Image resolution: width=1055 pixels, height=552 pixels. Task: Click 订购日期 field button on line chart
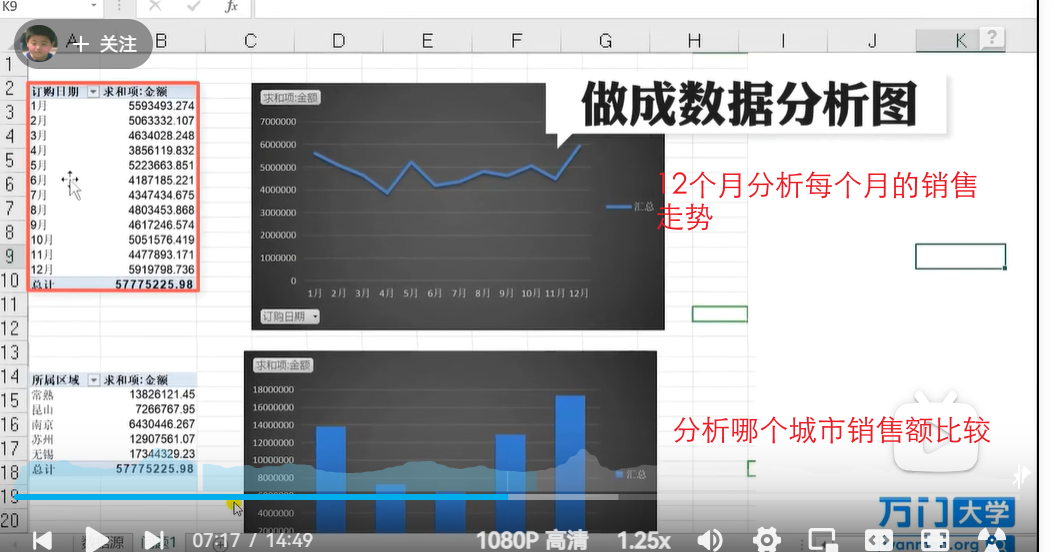[x=290, y=316]
